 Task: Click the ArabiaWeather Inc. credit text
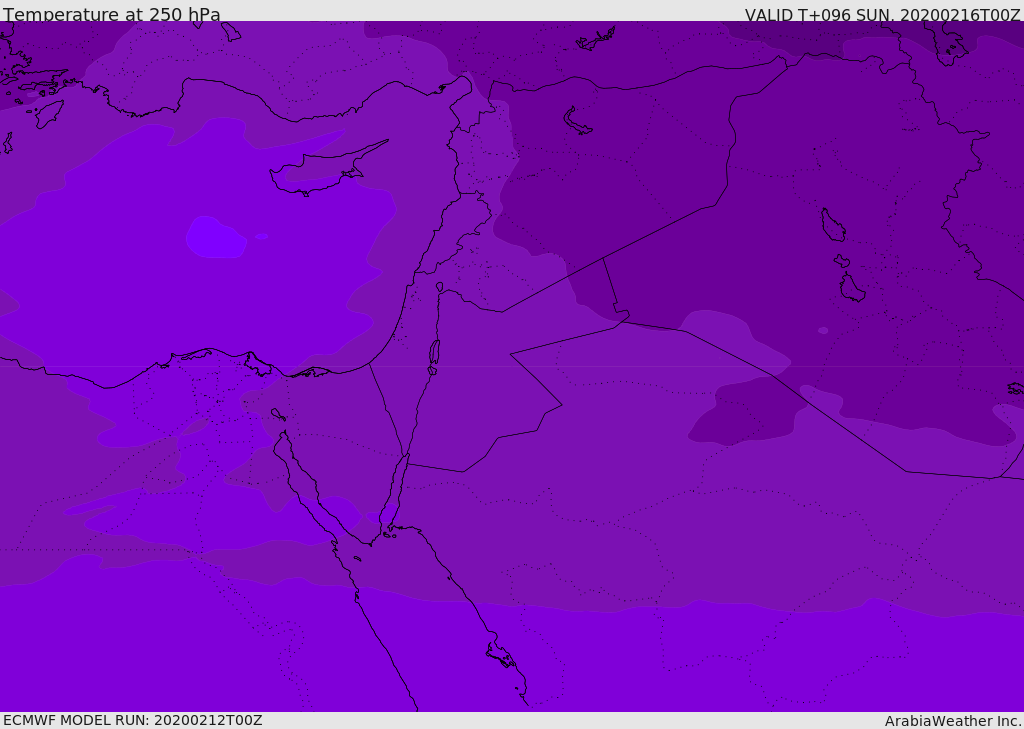pos(953,720)
